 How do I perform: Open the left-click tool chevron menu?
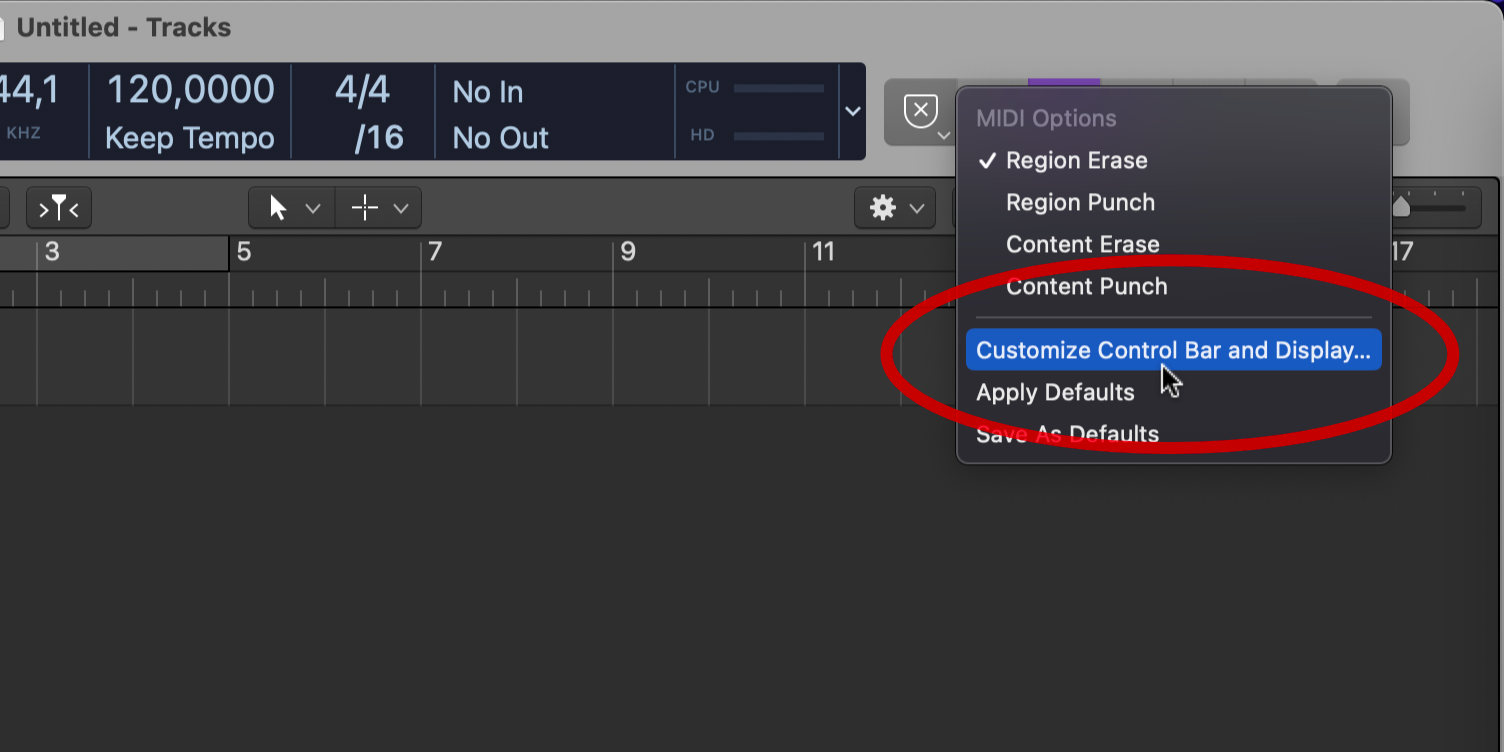point(313,208)
